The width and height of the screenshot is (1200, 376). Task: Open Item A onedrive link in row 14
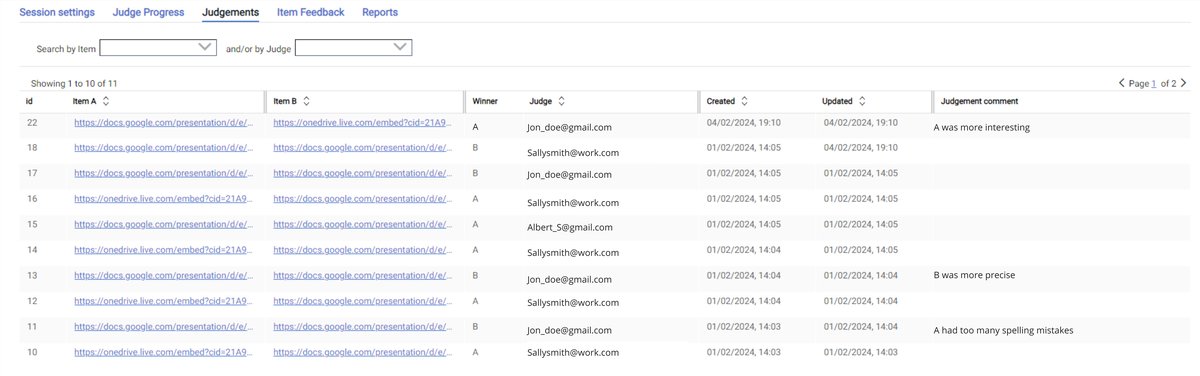pos(163,249)
